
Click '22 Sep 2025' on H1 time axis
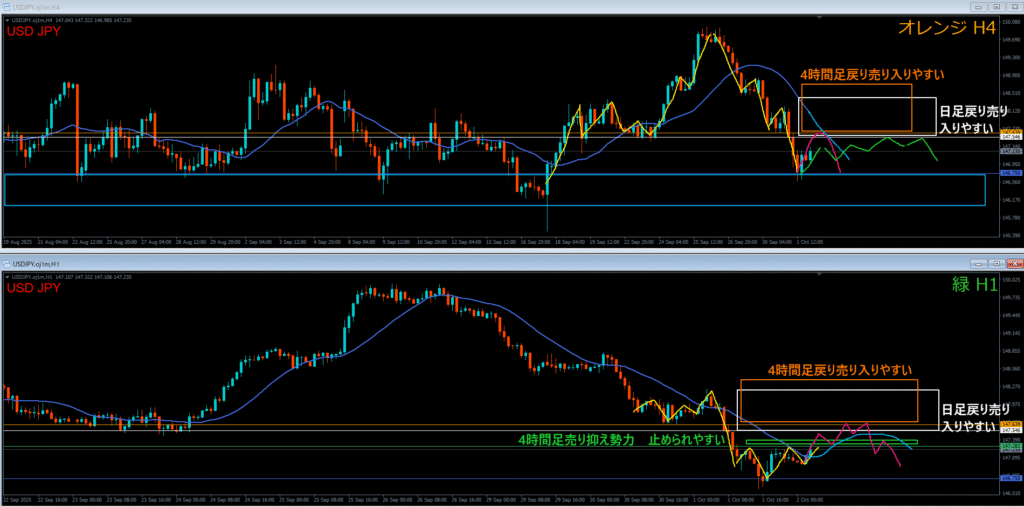[17, 500]
